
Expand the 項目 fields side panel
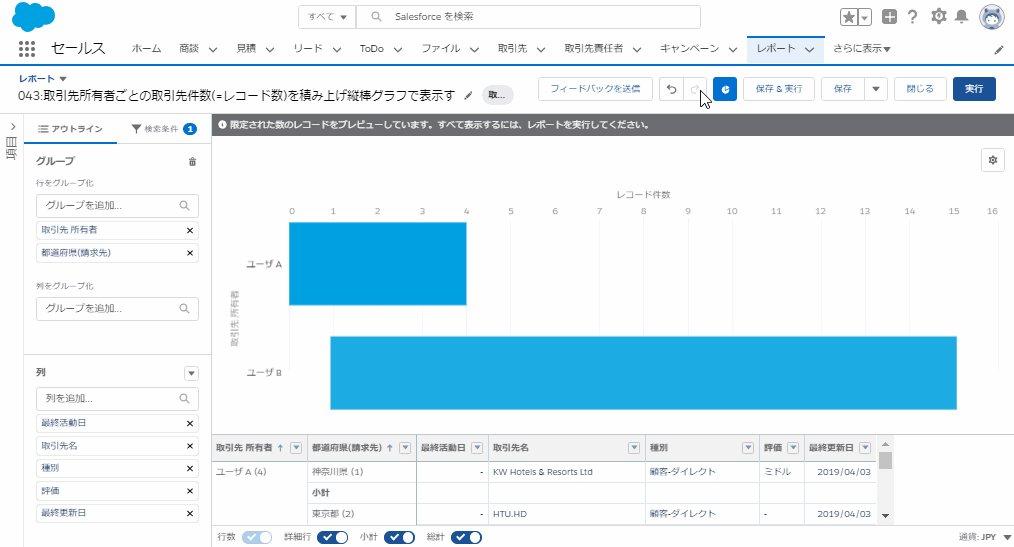click(12, 127)
